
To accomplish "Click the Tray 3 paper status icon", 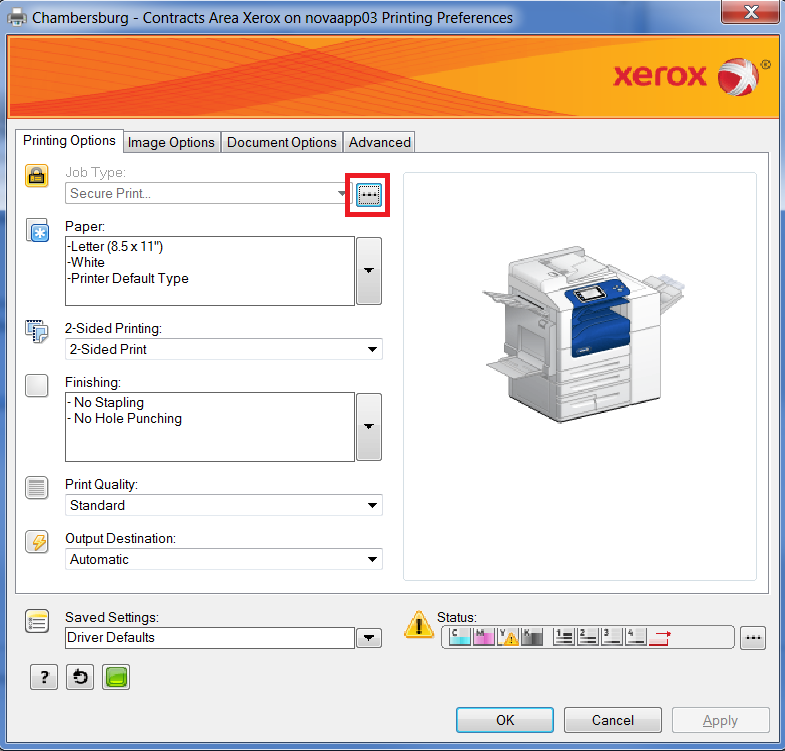I will 612,637.
